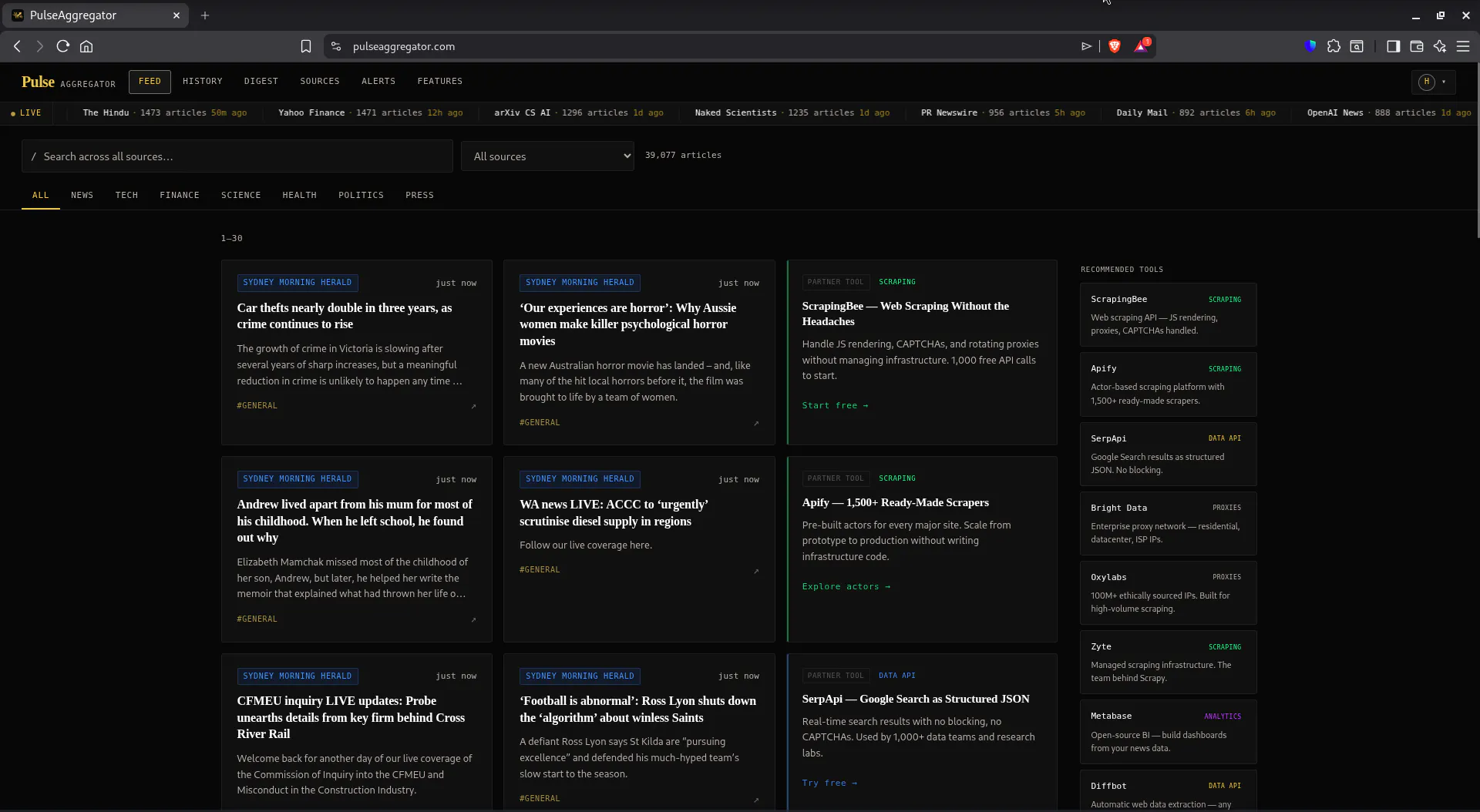Open the browser hamburger menu
1480x812 pixels.
pos(1462,46)
